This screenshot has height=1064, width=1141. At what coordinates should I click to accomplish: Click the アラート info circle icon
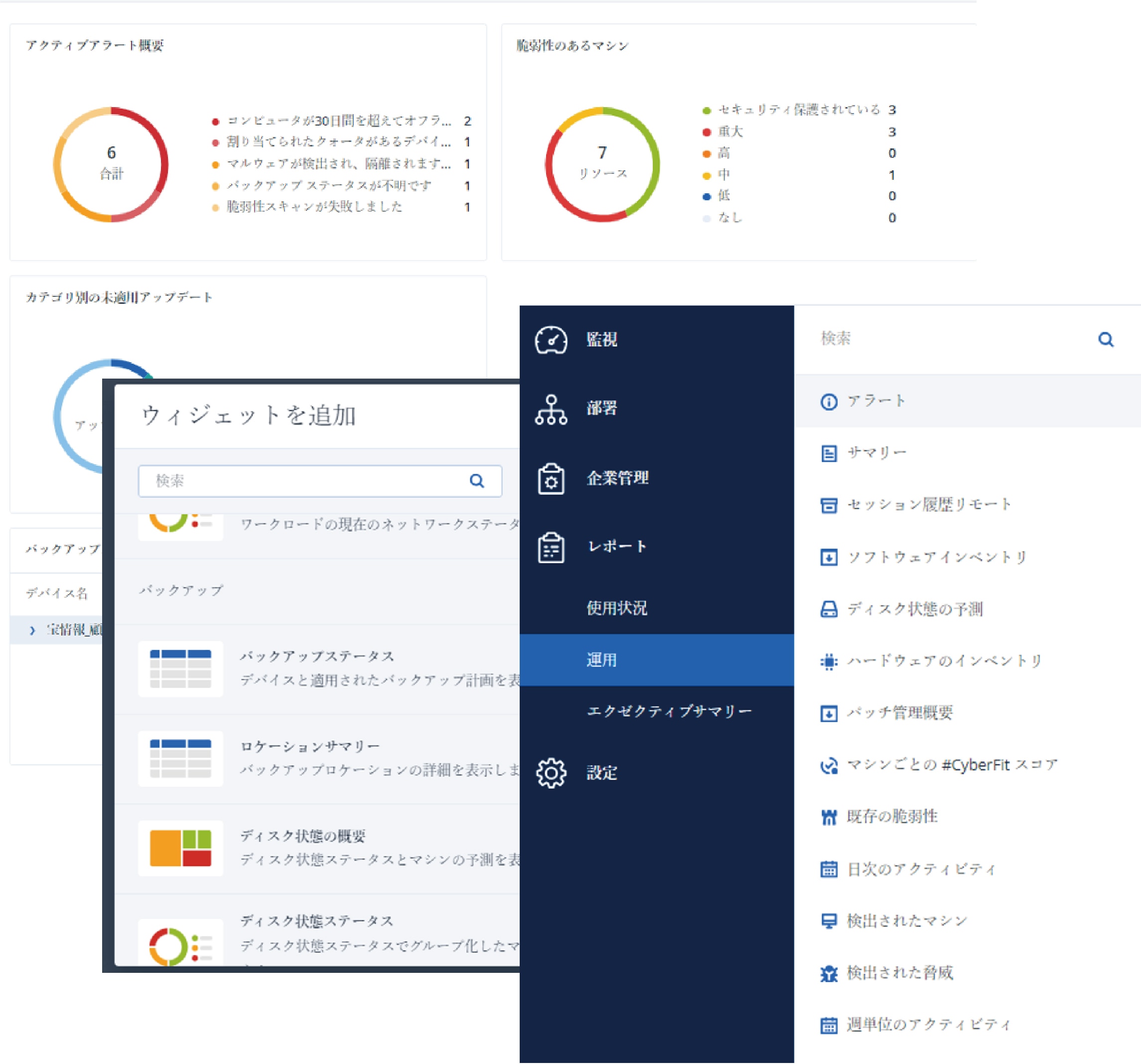828,401
